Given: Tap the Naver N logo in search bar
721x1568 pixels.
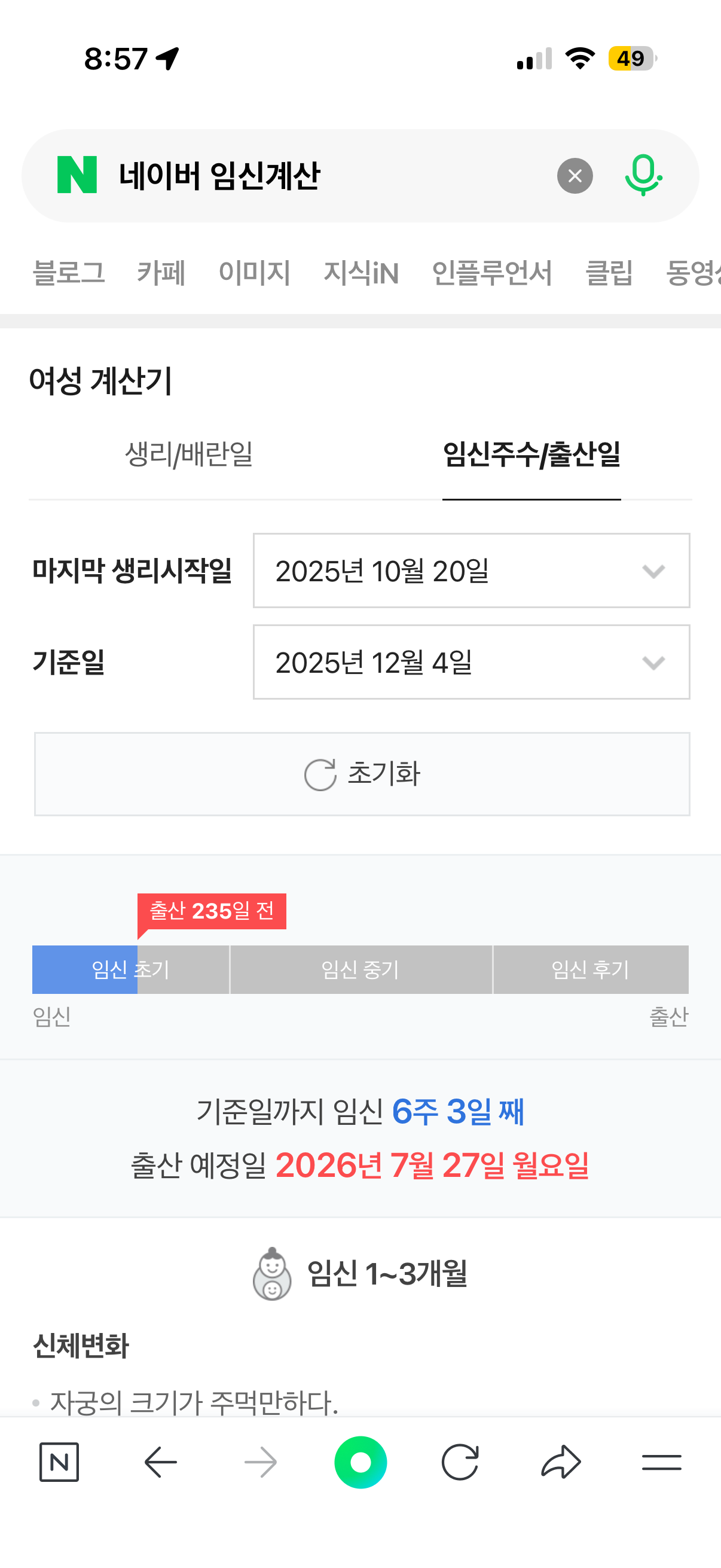Looking at the screenshot, I should pyautogui.click(x=77, y=175).
